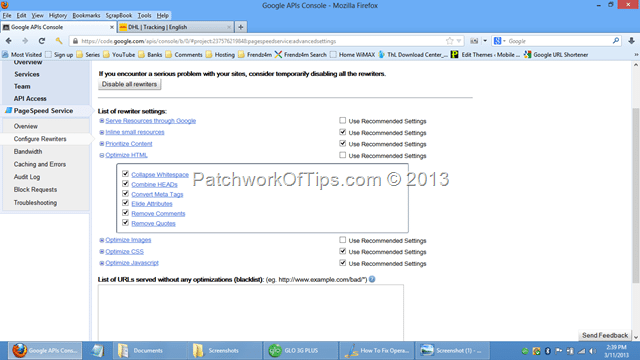
Task: Go back using the browser back arrow
Action: click(x=9, y=41)
